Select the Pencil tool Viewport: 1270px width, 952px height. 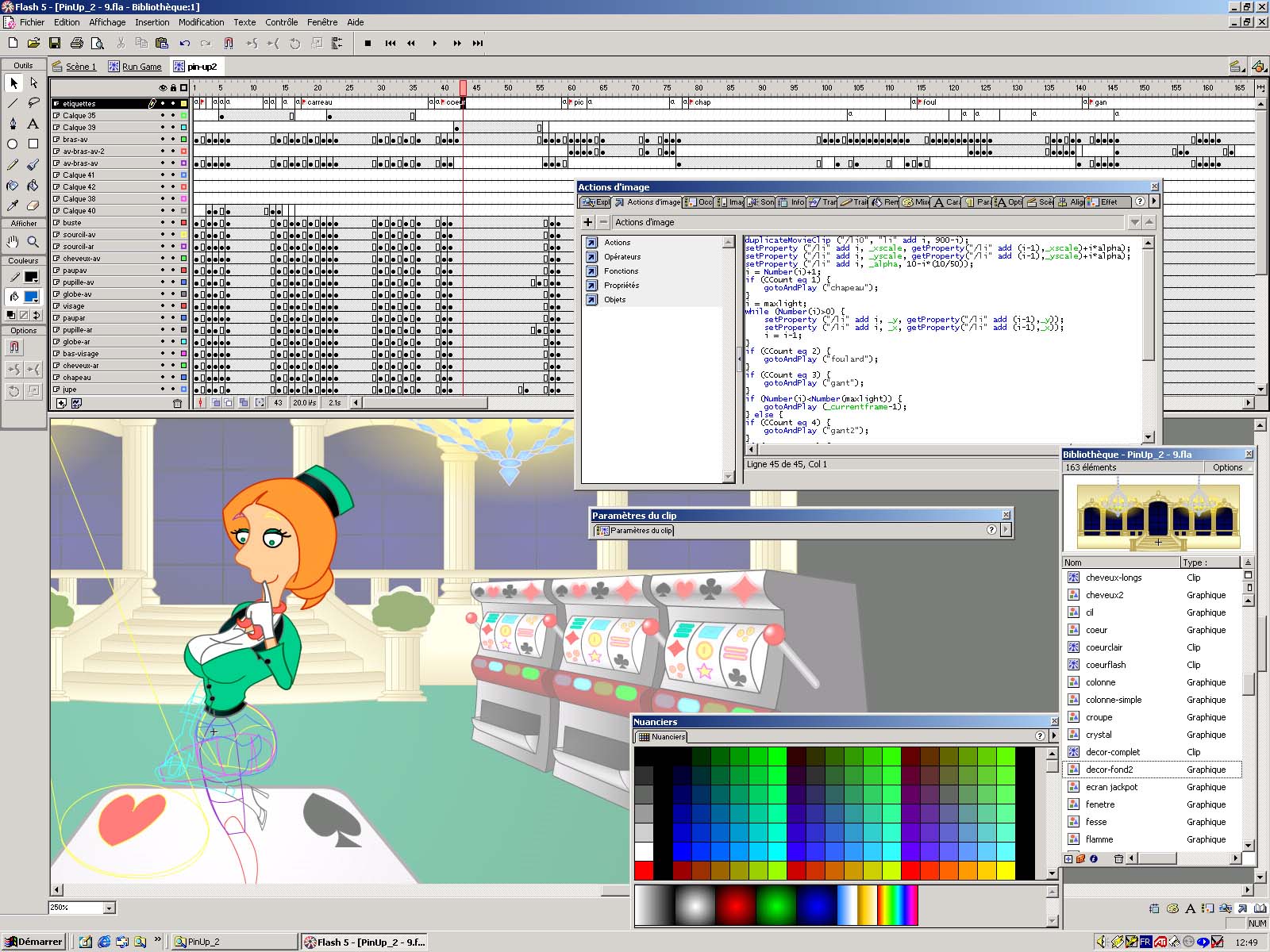pyautogui.click(x=13, y=165)
